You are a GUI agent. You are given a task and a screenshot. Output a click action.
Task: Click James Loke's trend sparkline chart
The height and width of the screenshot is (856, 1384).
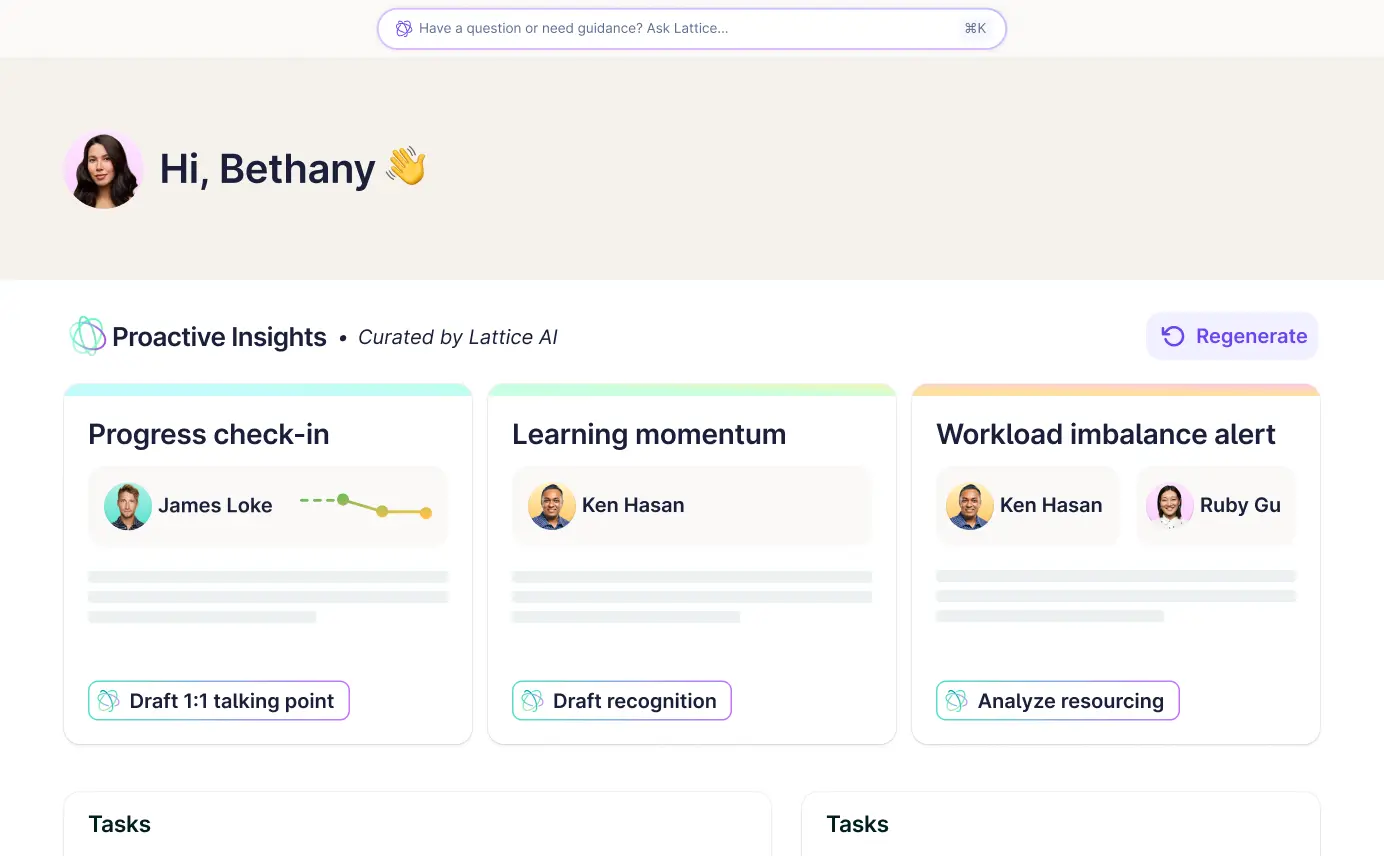coord(366,506)
